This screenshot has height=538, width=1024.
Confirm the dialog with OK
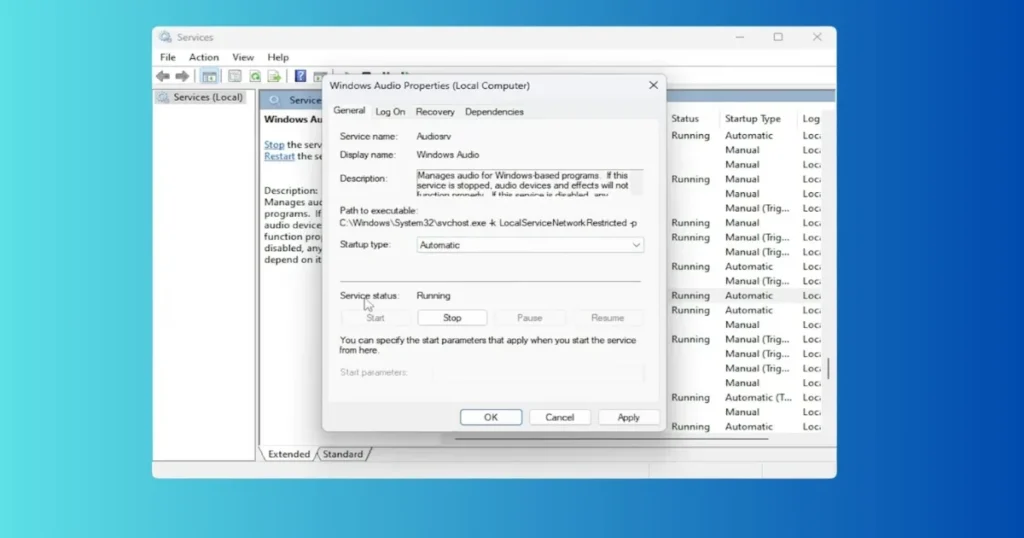491,417
